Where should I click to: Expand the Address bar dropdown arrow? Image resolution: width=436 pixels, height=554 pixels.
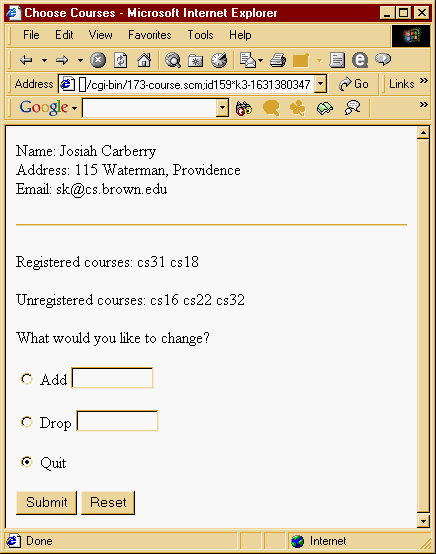(x=320, y=84)
